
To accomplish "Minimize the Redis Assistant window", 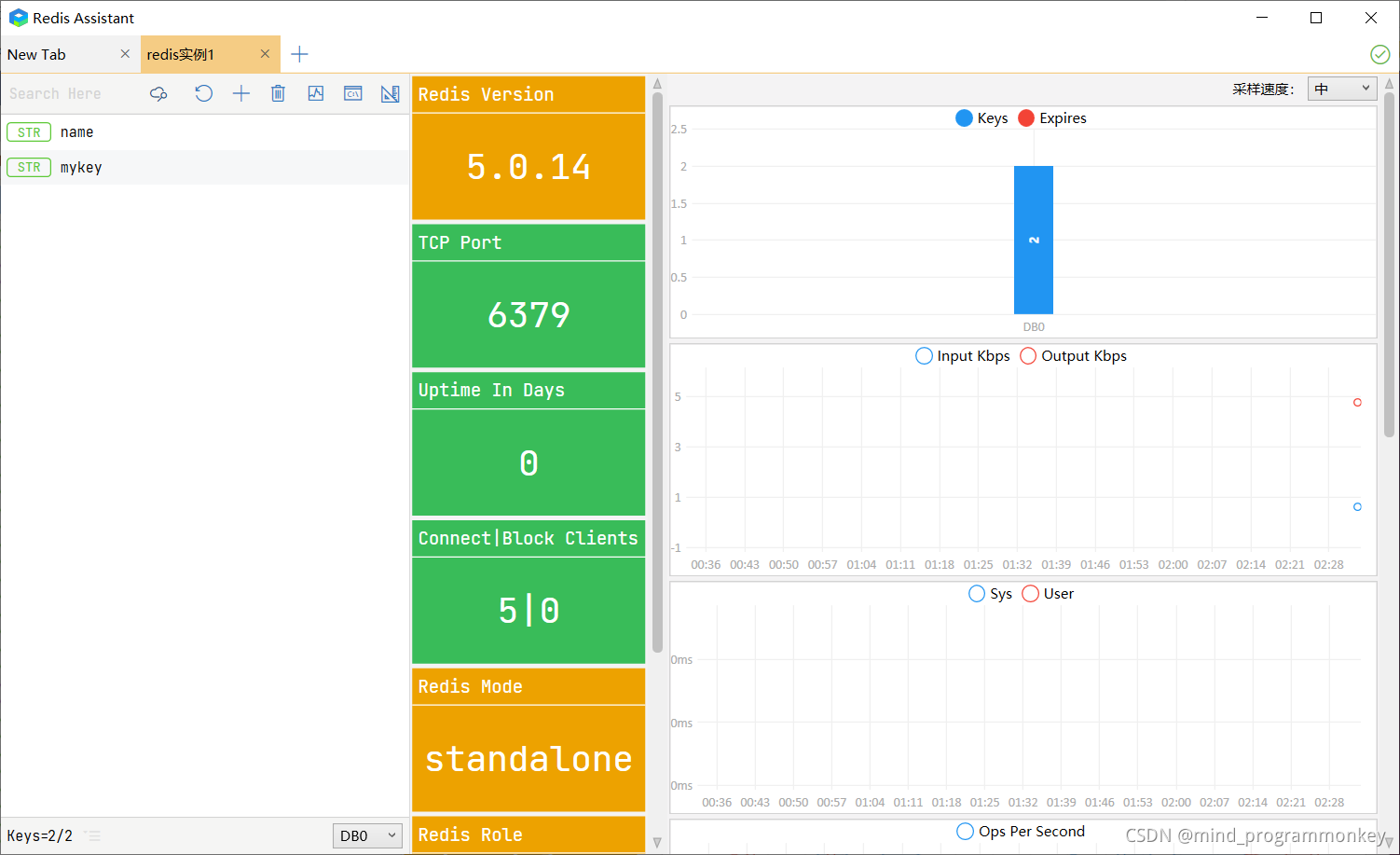I will click(x=1262, y=18).
